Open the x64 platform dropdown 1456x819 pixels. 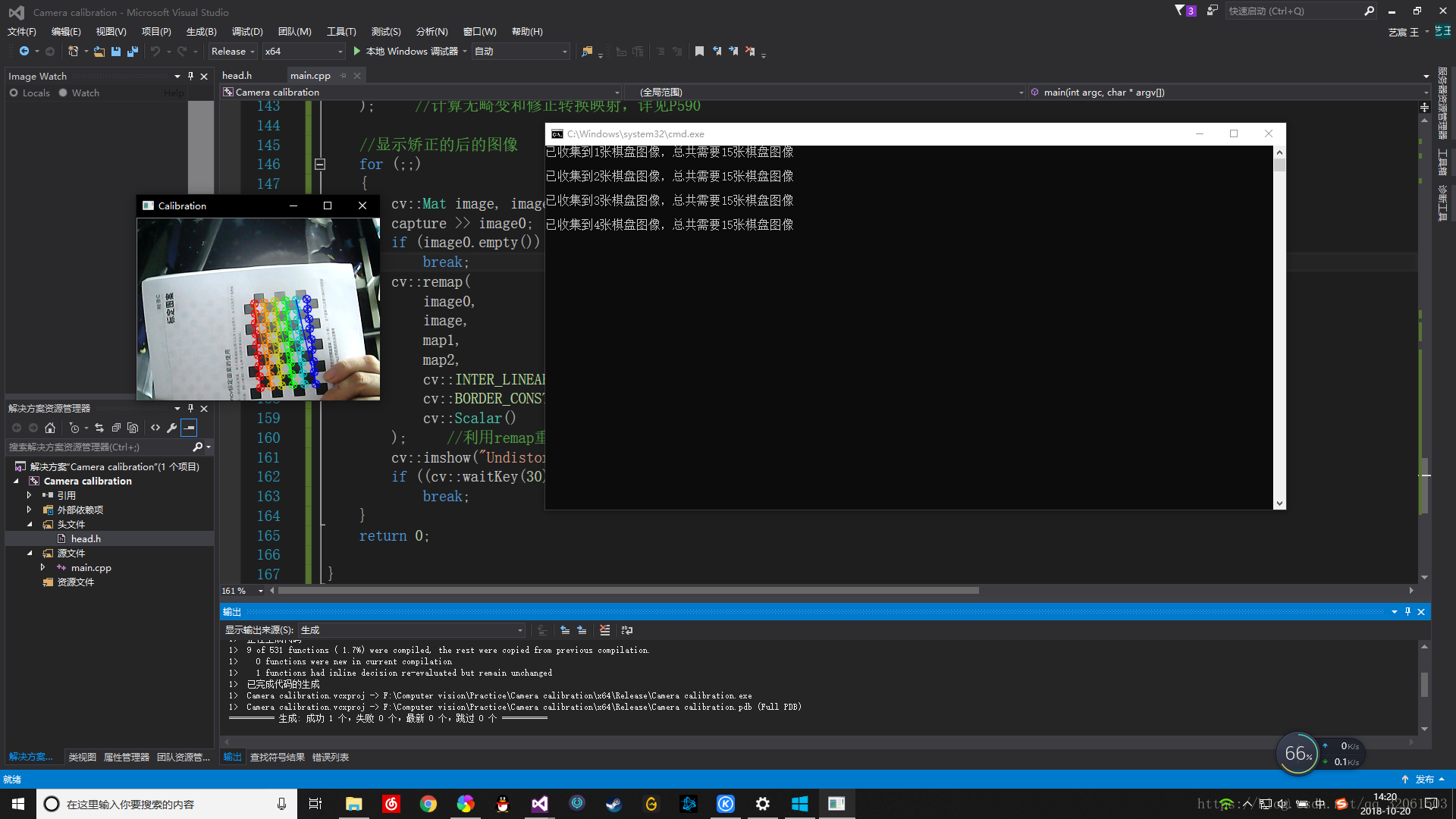click(303, 52)
